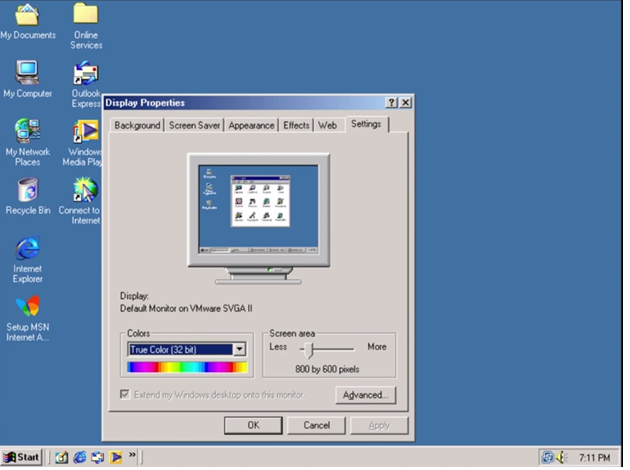This screenshot has width=630, height=470.
Task: Click the volume speaker icon in system tray
Action: [x=561, y=457]
